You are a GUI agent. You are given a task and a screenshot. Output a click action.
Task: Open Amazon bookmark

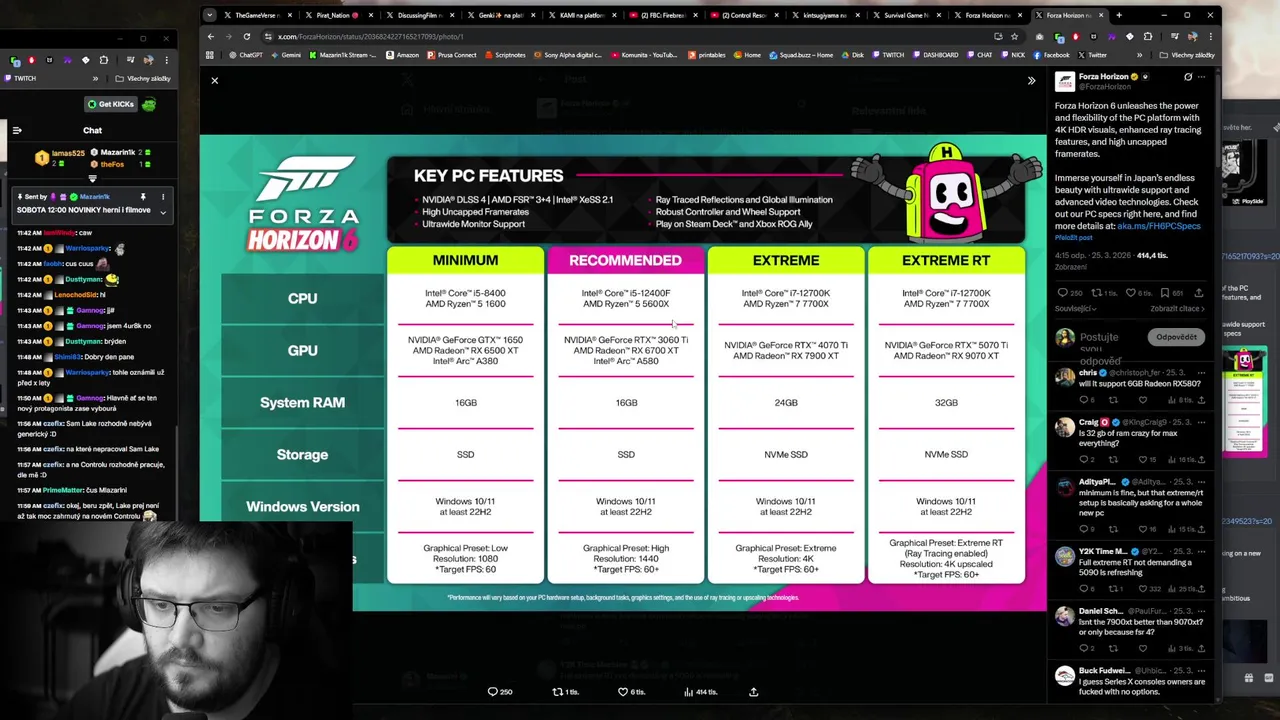[402, 55]
